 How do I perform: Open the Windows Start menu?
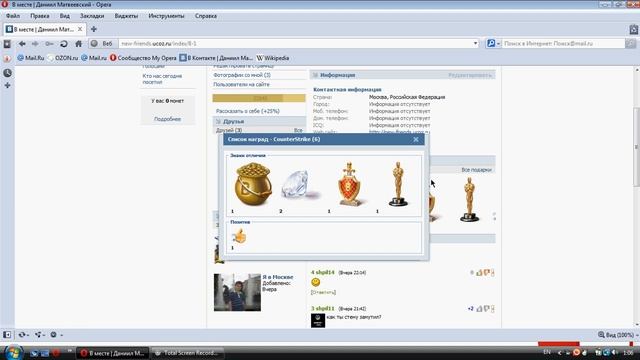click(x=13, y=352)
